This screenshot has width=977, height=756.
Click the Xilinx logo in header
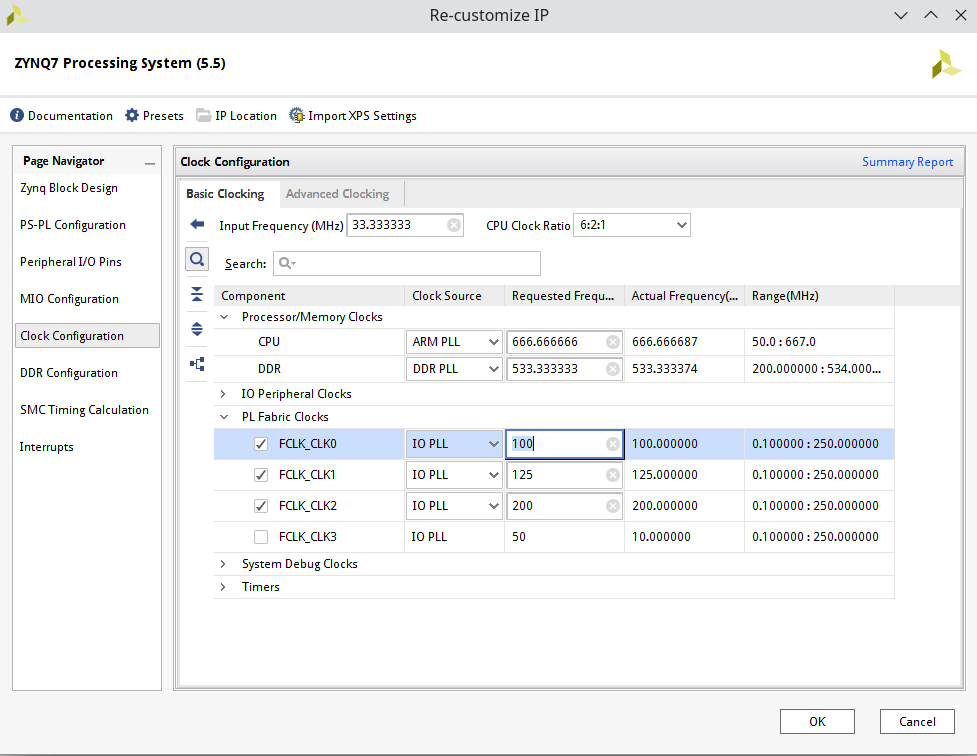click(x=946, y=64)
